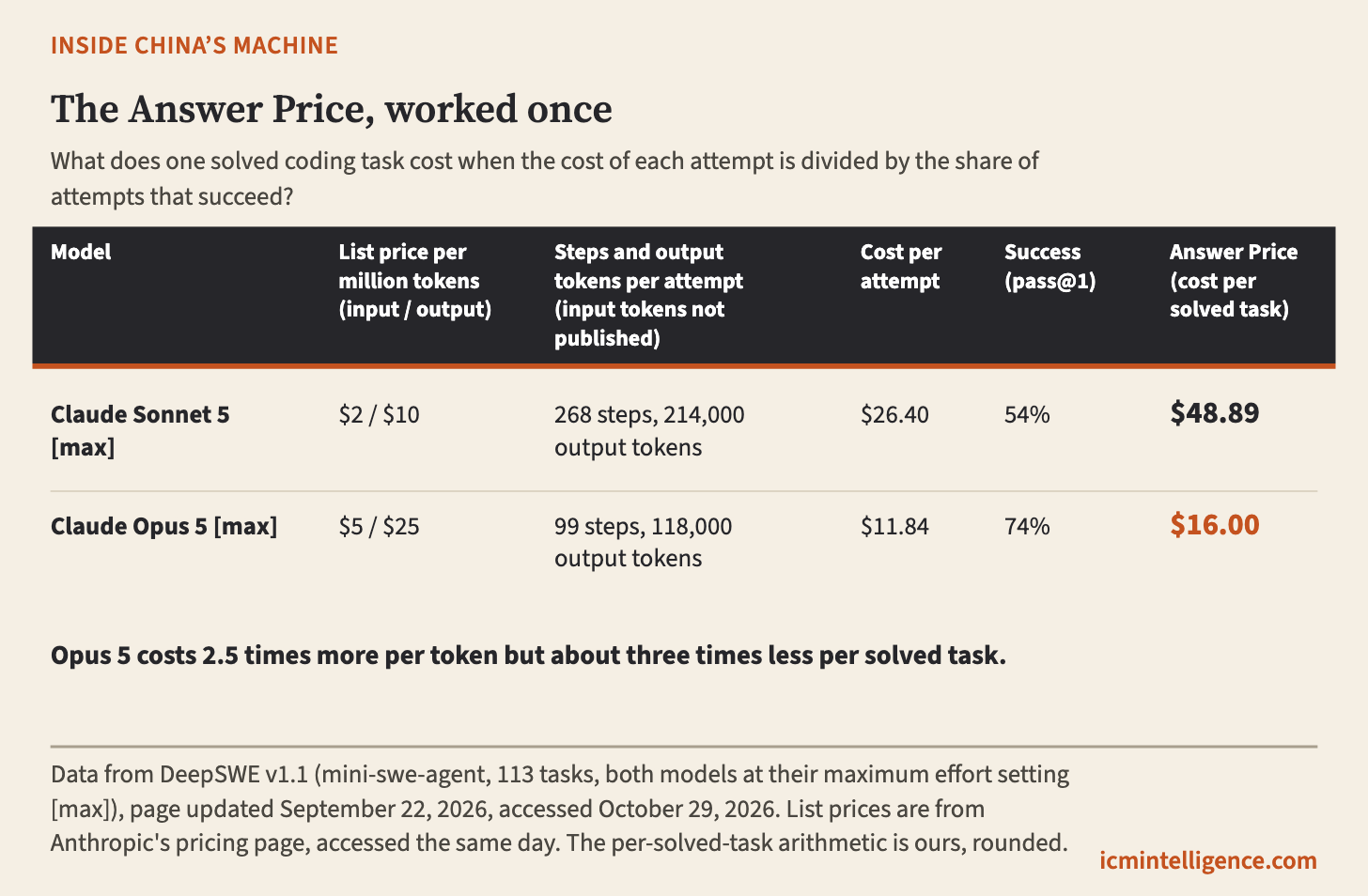This screenshot has width=1368, height=896.
Task: Click the bold Opus 5 summary sentence
Action: tap(528, 656)
